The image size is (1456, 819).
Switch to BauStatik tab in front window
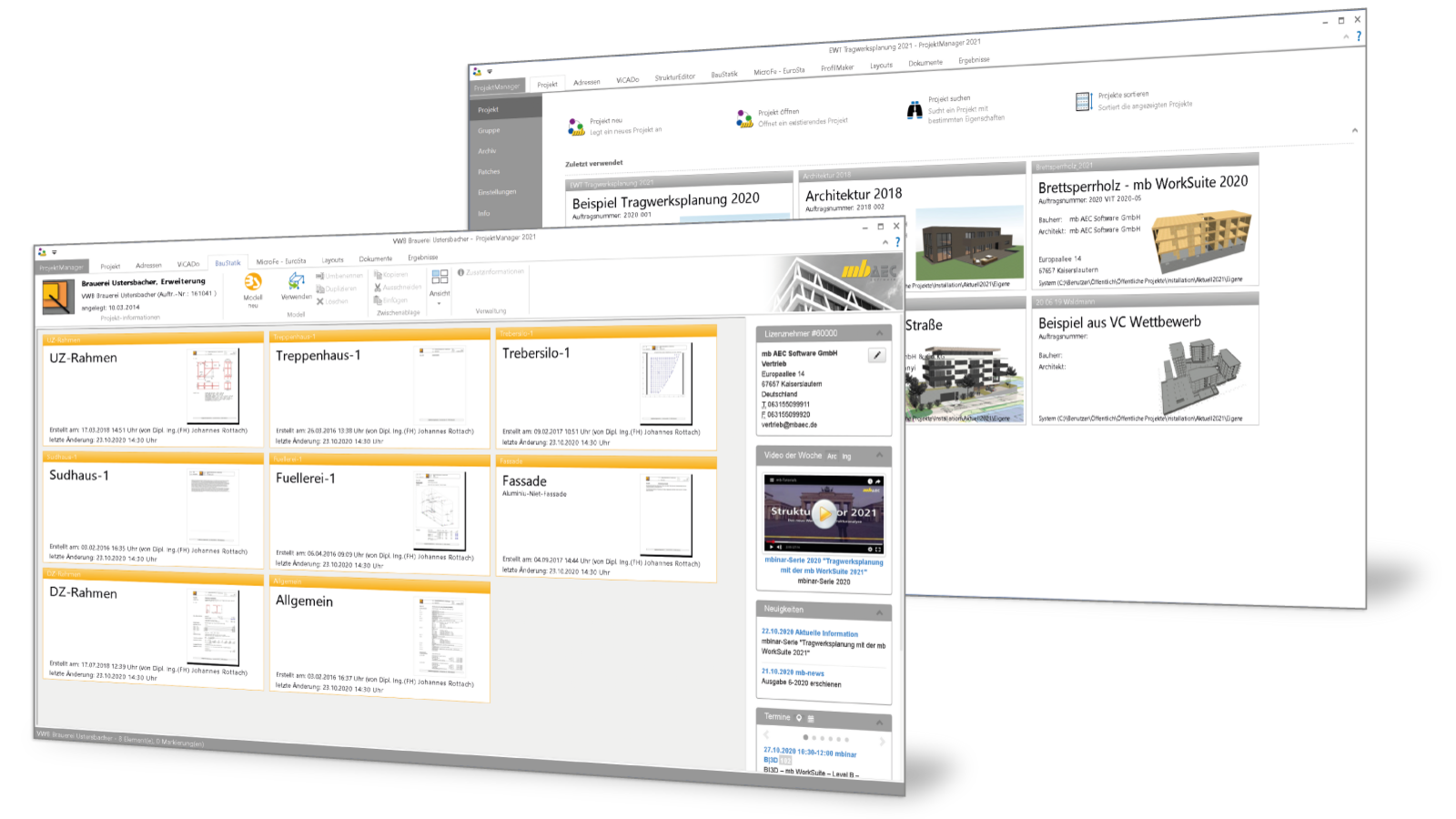227,263
